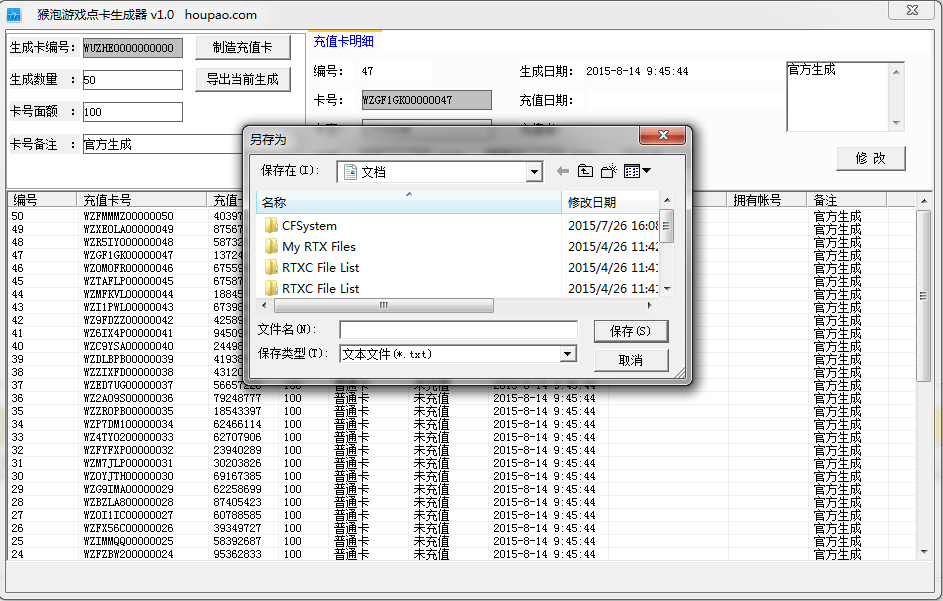Click the 拥有帐号 column header

[x=767, y=200]
